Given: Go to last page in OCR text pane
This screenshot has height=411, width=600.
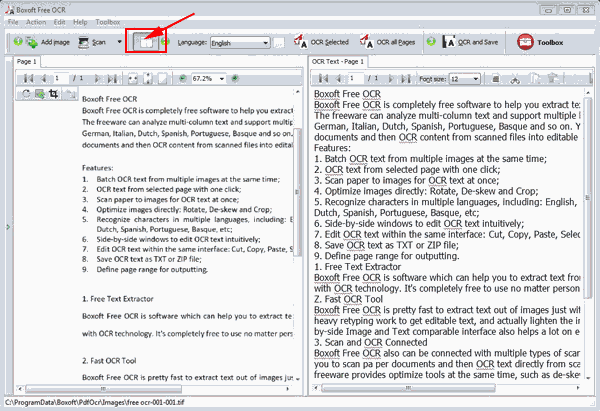Looking at the screenshot, I should click(x=406, y=78).
